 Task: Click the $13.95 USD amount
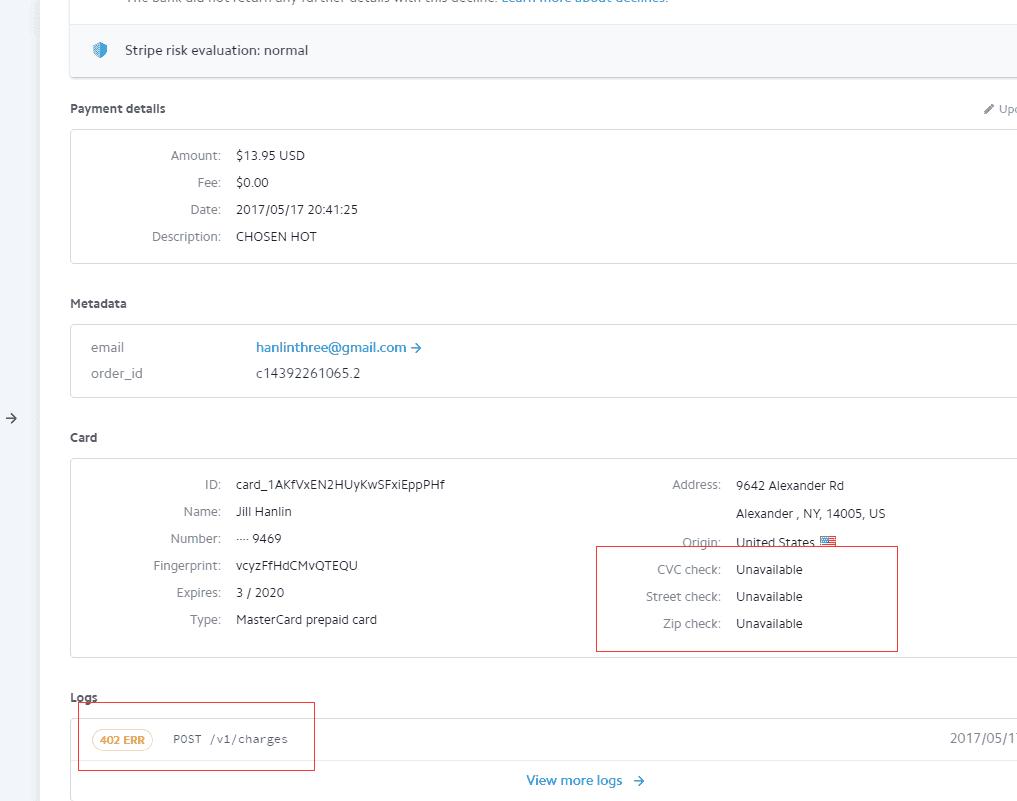tap(270, 156)
